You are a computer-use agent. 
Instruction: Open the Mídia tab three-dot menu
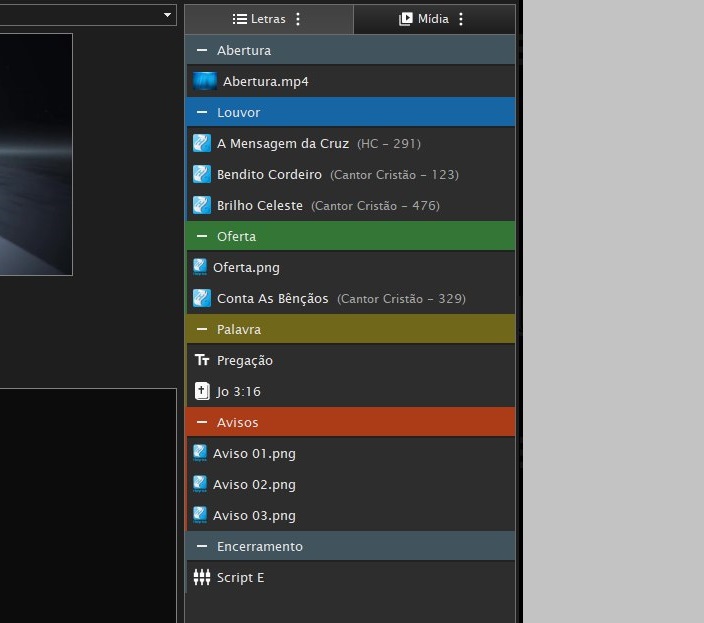pyautogui.click(x=461, y=19)
